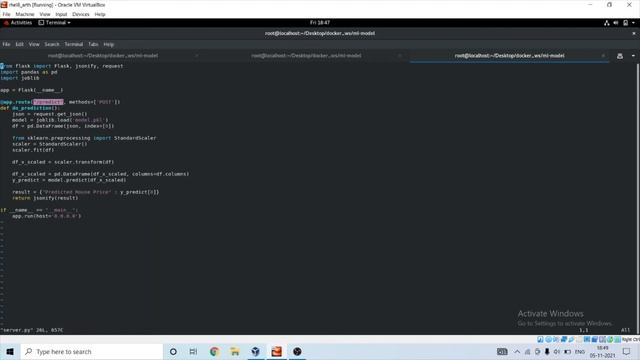Open the terminal File menu
This screenshot has width=640, height=360.
6,44
